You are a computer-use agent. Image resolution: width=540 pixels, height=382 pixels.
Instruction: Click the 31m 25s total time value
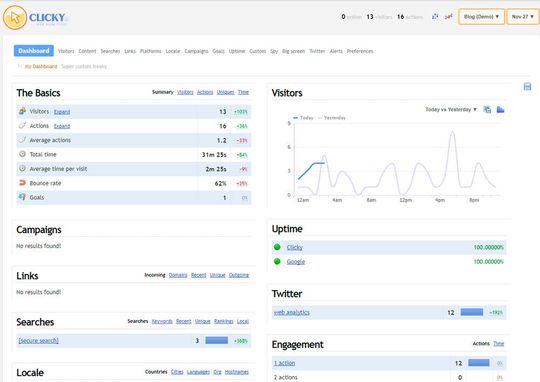(x=214, y=155)
